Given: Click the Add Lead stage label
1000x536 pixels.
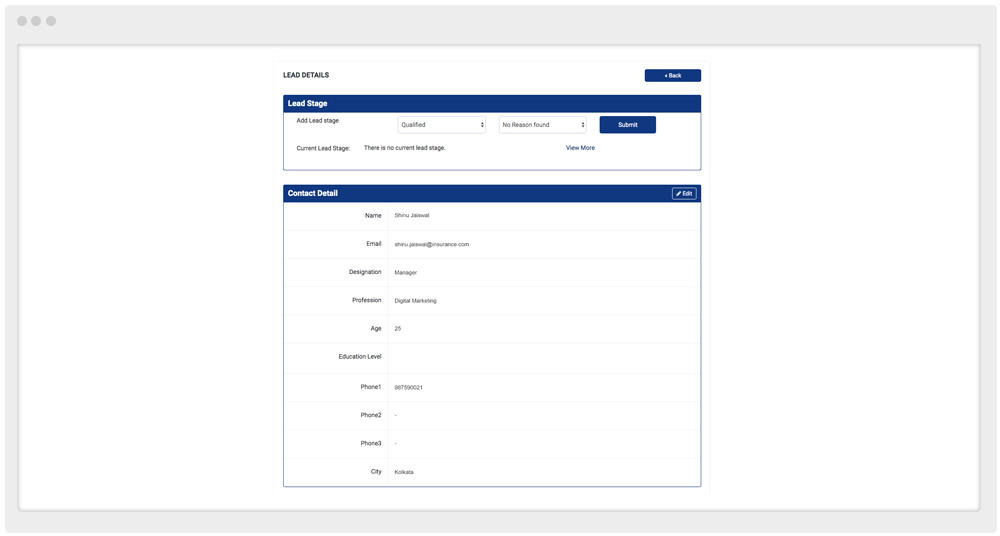Looking at the screenshot, I should [318, 121].
